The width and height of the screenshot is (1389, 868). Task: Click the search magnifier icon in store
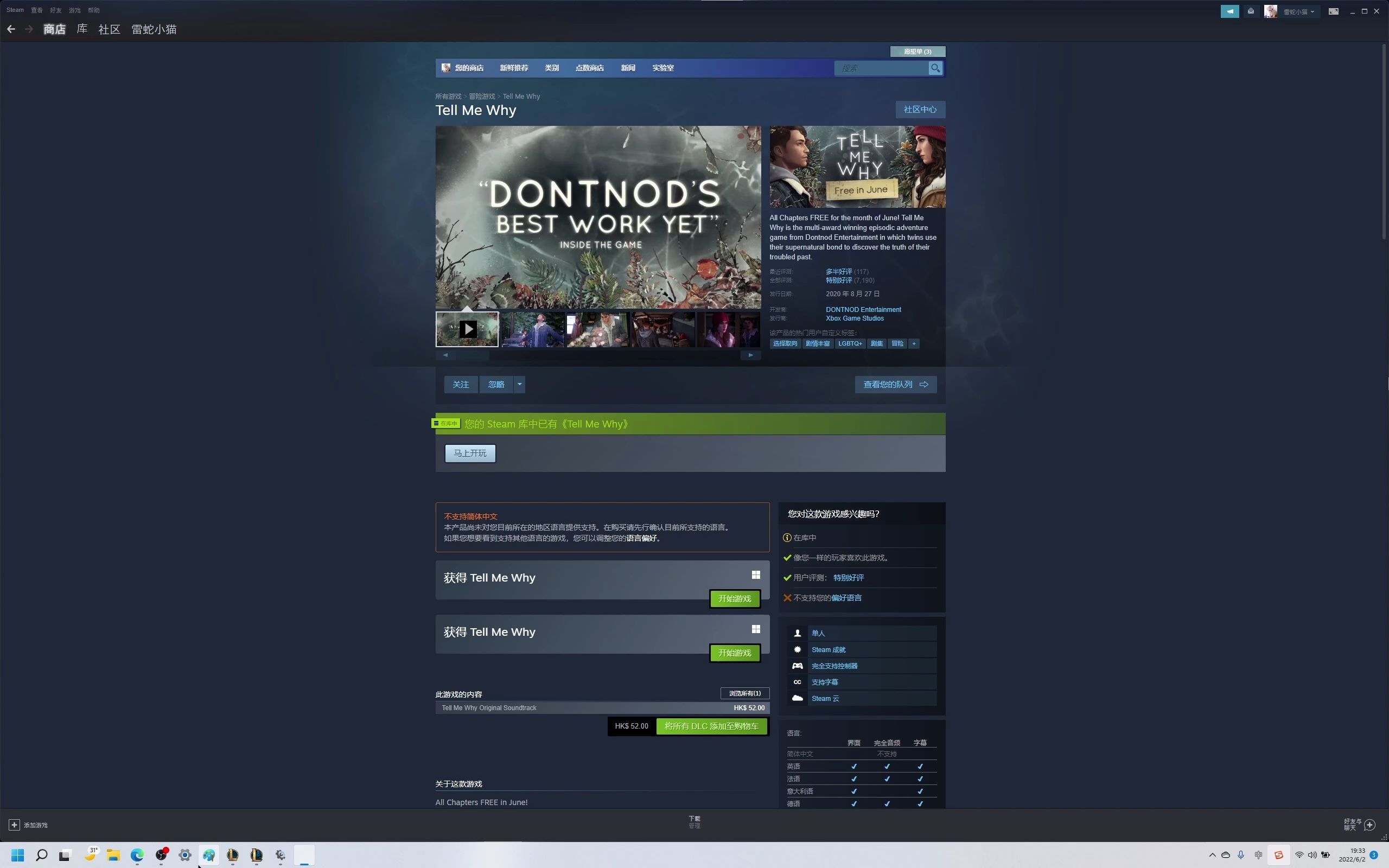point(935,67)
